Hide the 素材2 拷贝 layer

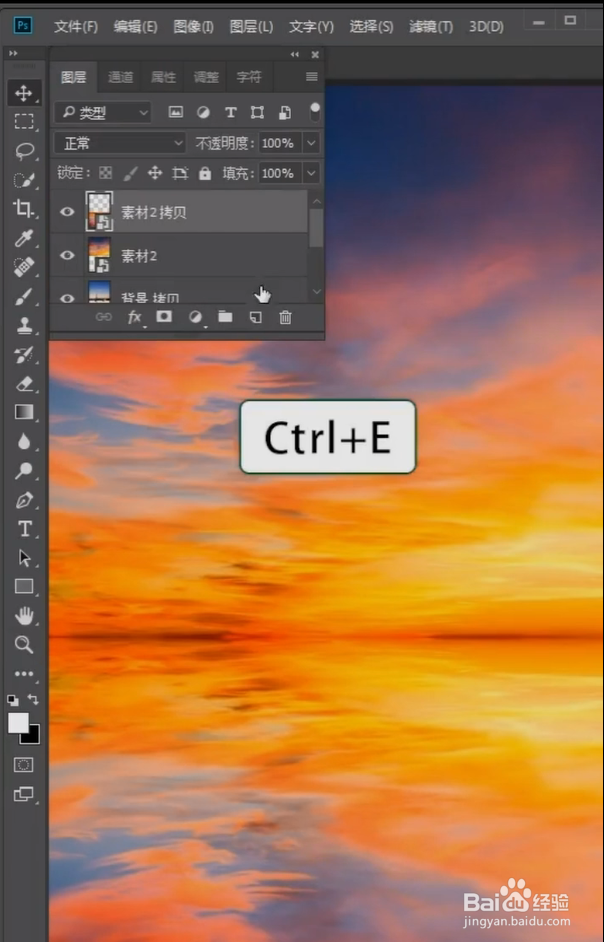coord(67,211)
